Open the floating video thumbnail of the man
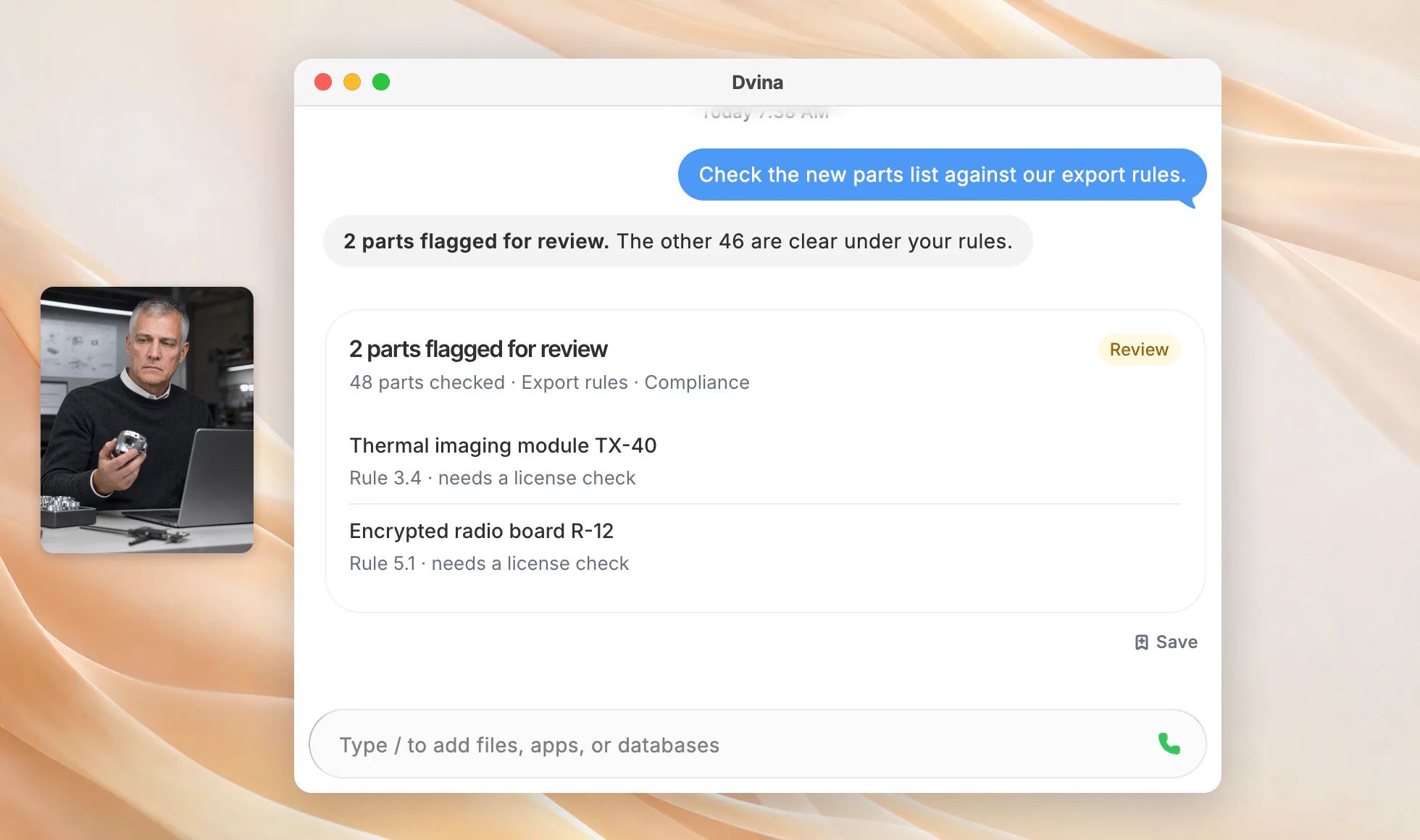 tap(147, 420)
